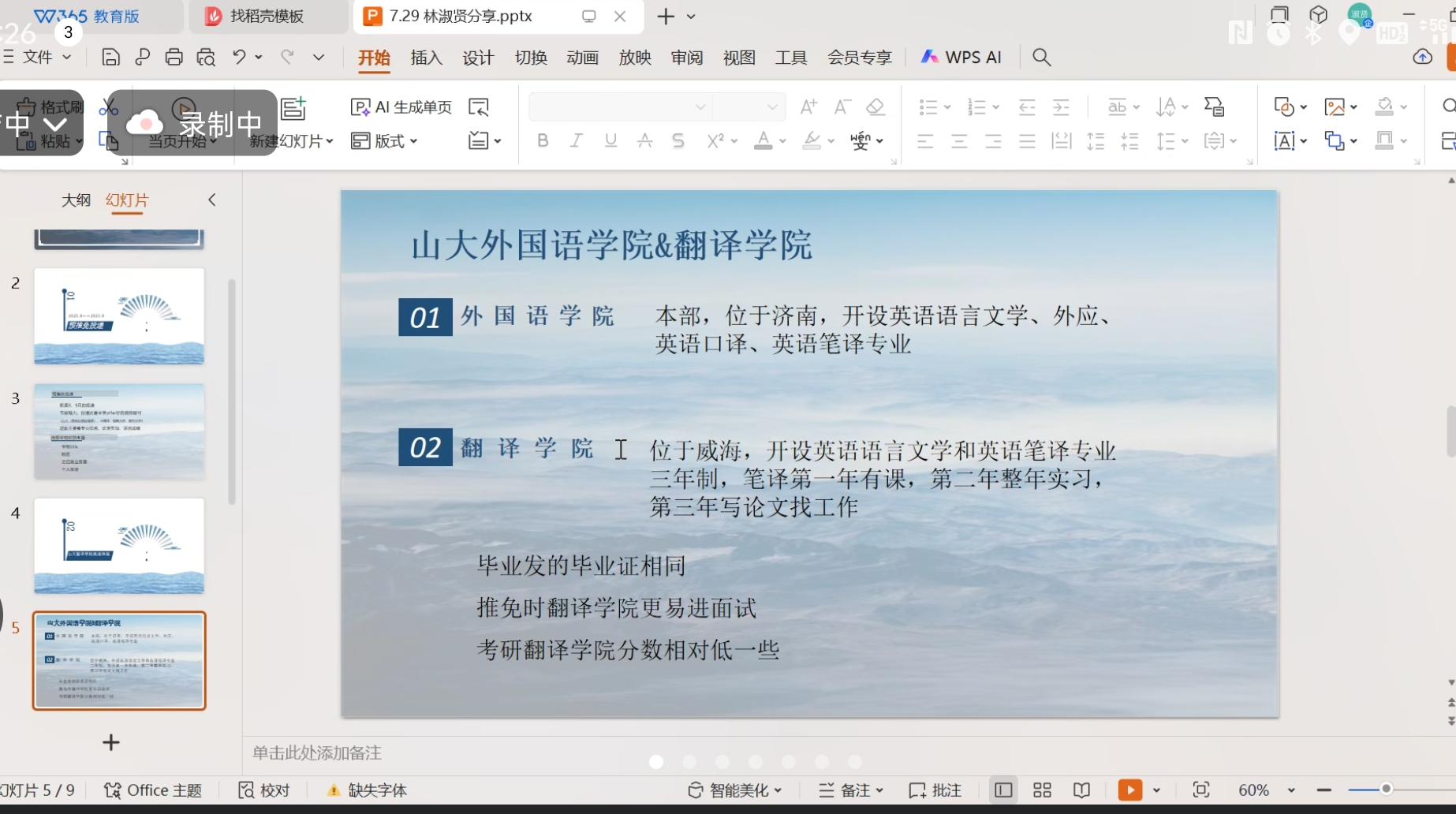The height and width of the screenshot is (814, 1456).
Task: Click the Undo arrow icon
Action: click(x=239, y=58)
